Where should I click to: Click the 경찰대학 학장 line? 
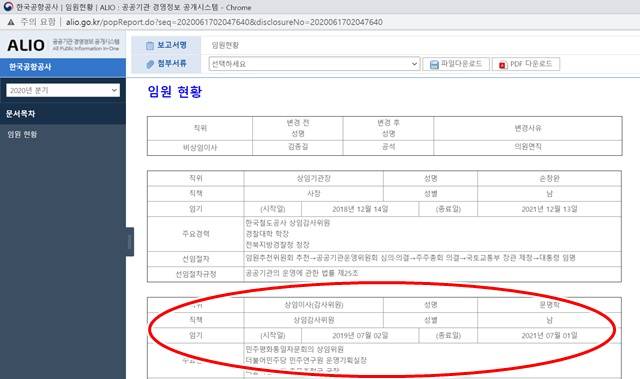(267, 234)
